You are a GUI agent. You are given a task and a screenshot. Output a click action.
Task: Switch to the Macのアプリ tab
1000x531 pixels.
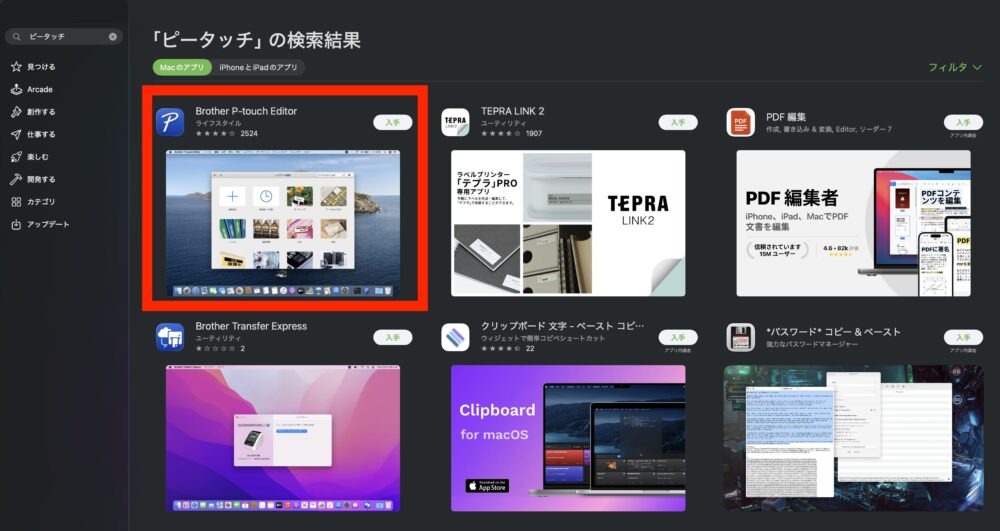click(181, 67)
